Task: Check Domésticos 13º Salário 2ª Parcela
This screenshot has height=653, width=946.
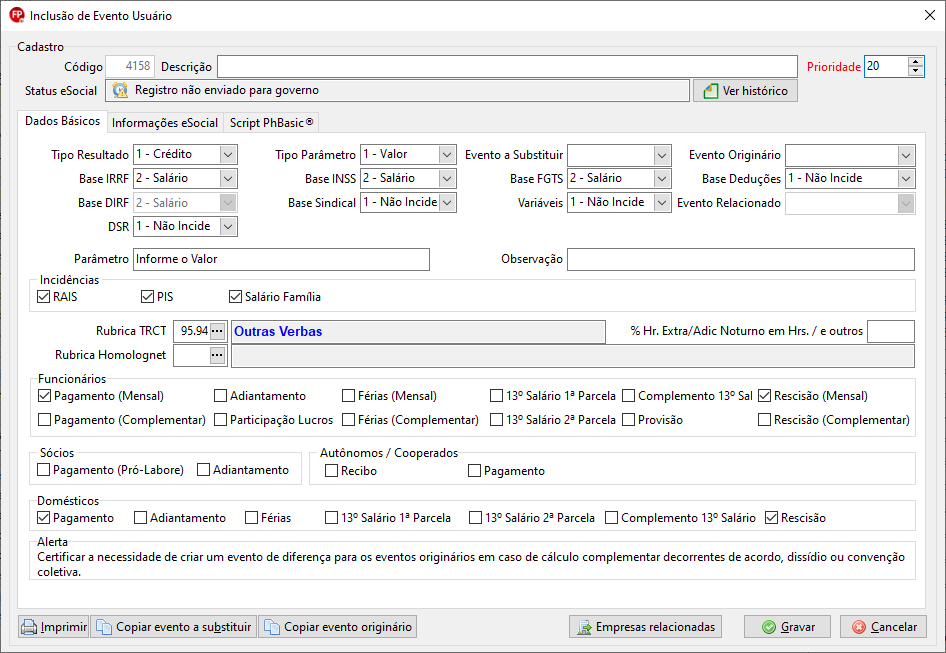Action: coord(475,518)
